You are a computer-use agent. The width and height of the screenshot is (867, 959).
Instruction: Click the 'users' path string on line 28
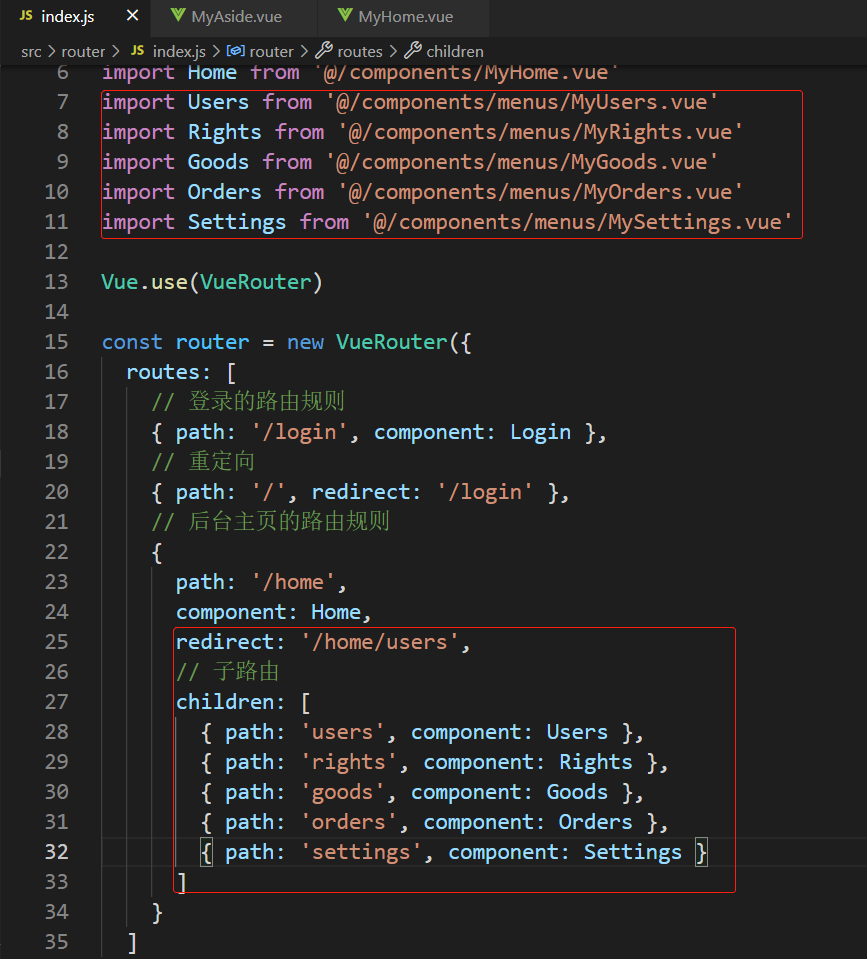pos(342,731)
